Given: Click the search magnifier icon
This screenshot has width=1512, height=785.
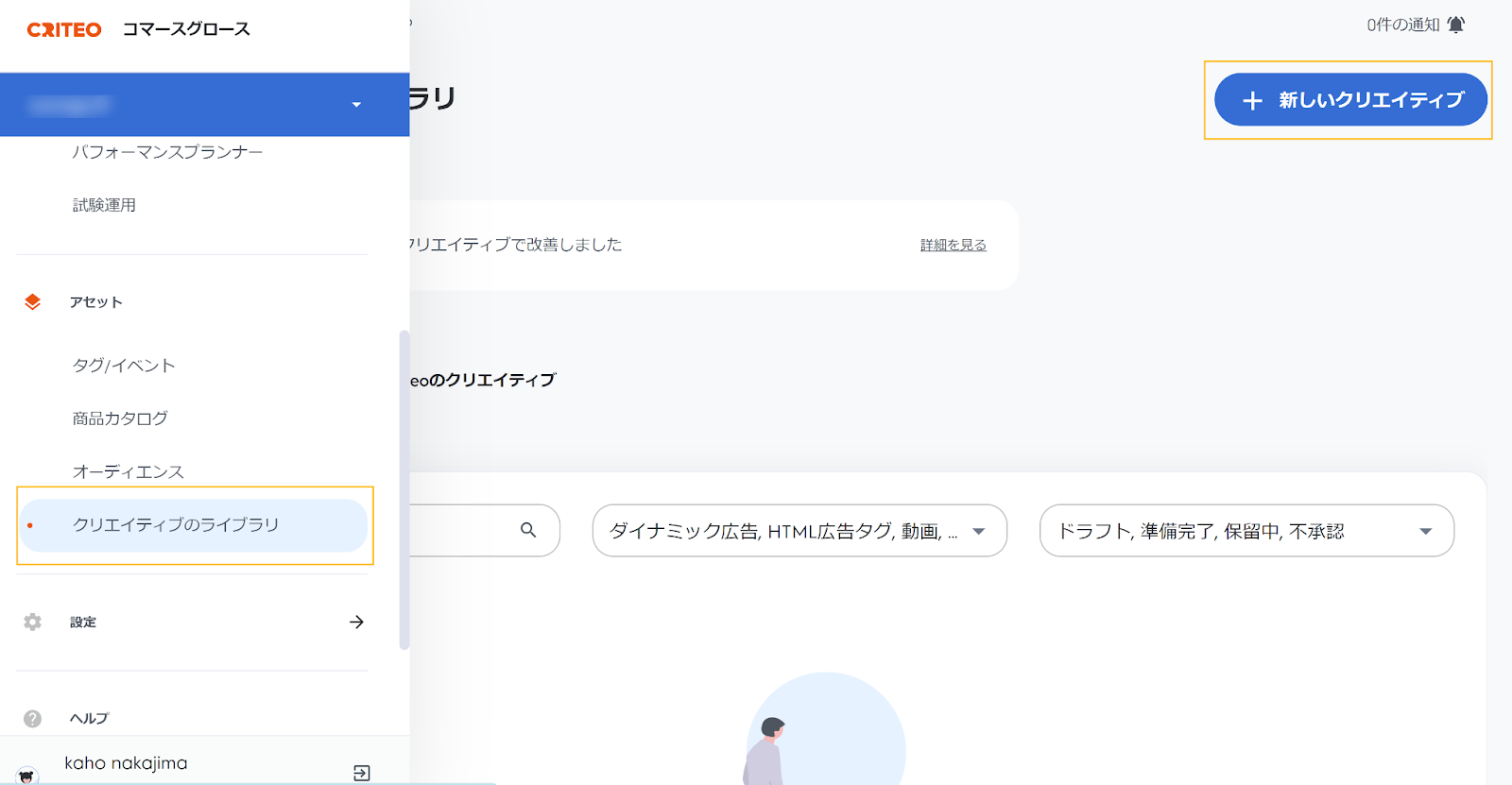Looking at the screenshot, I should (528, 530).
